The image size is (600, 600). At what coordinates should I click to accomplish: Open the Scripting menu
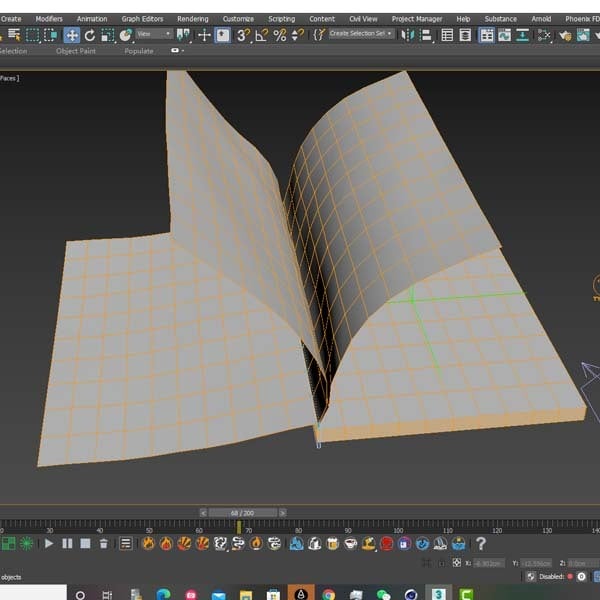pos(281,19)
